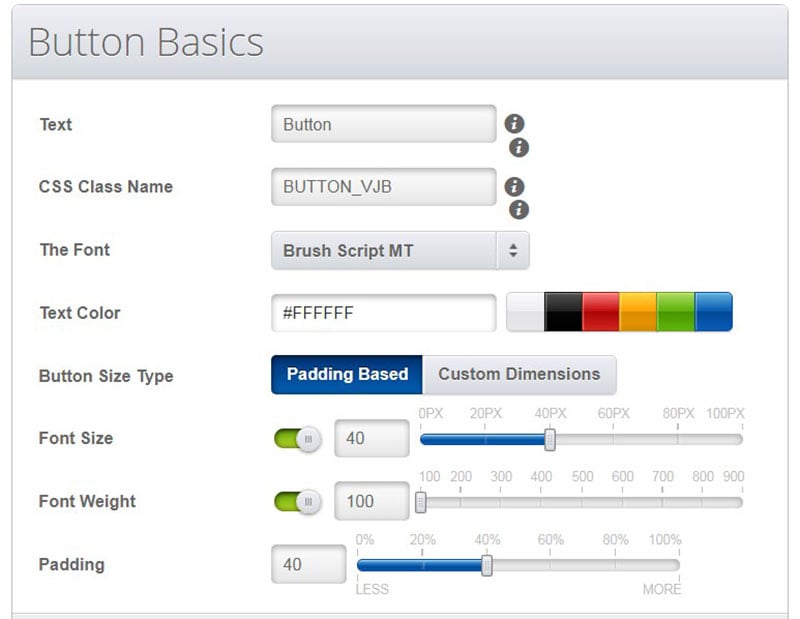800x619 pixels.
Task: Click the up-down arrows of the font selector
Action: tap(513, 251)
